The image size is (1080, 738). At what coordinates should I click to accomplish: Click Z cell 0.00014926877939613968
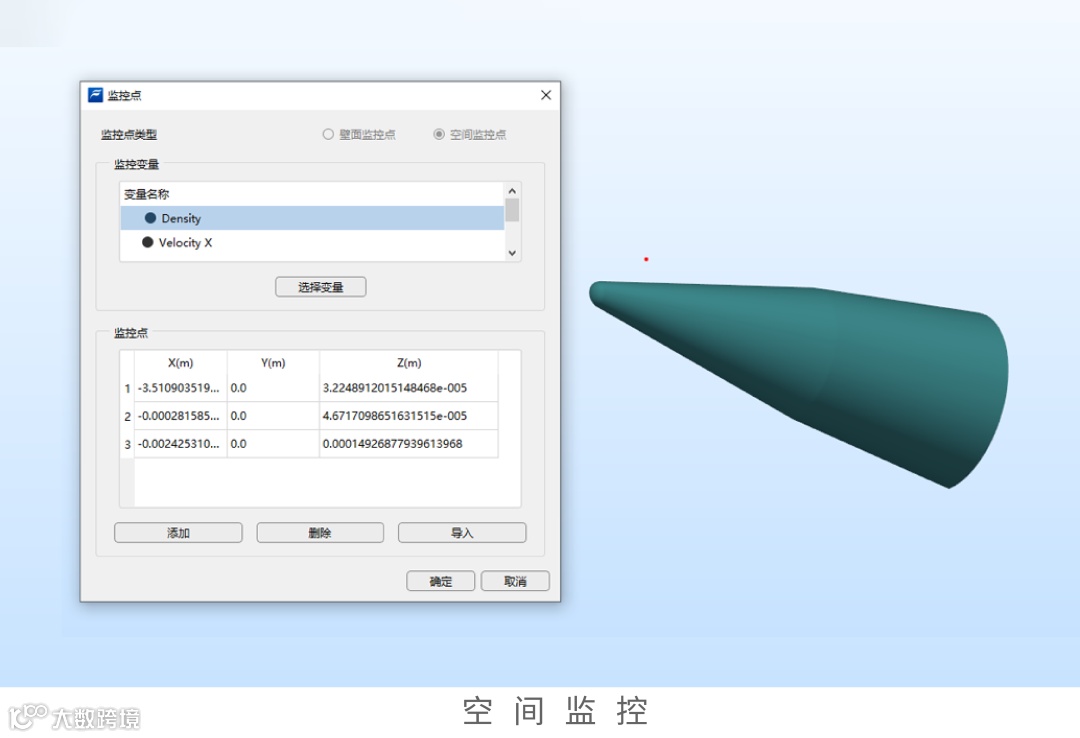point(409,444)
